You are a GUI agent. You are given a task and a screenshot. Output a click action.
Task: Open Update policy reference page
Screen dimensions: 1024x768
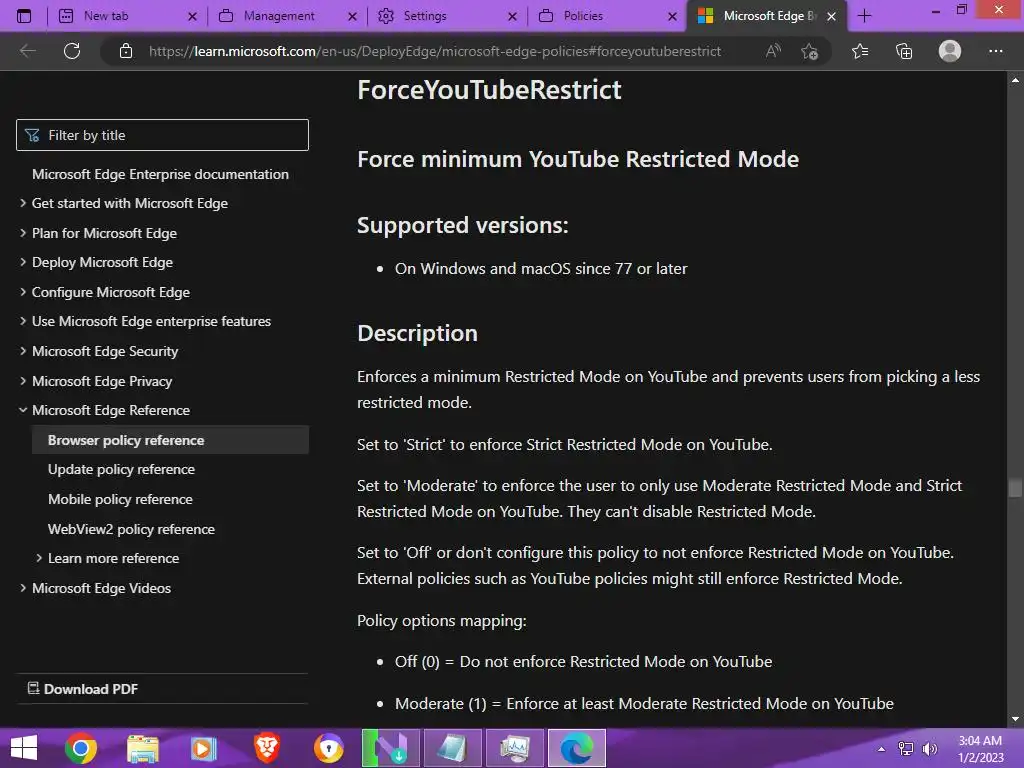(121, 470)
